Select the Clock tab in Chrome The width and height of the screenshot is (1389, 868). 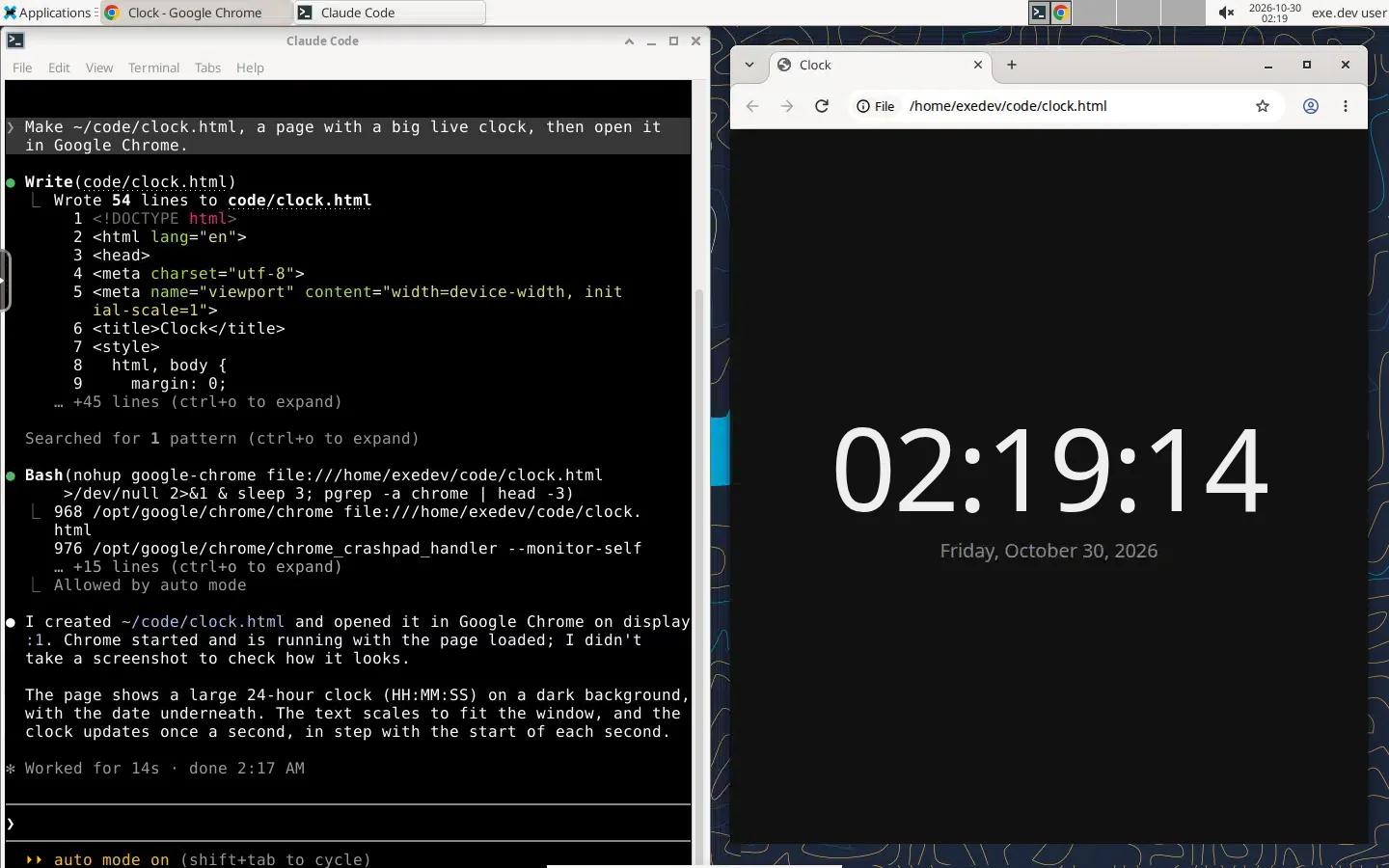(880, 65)
